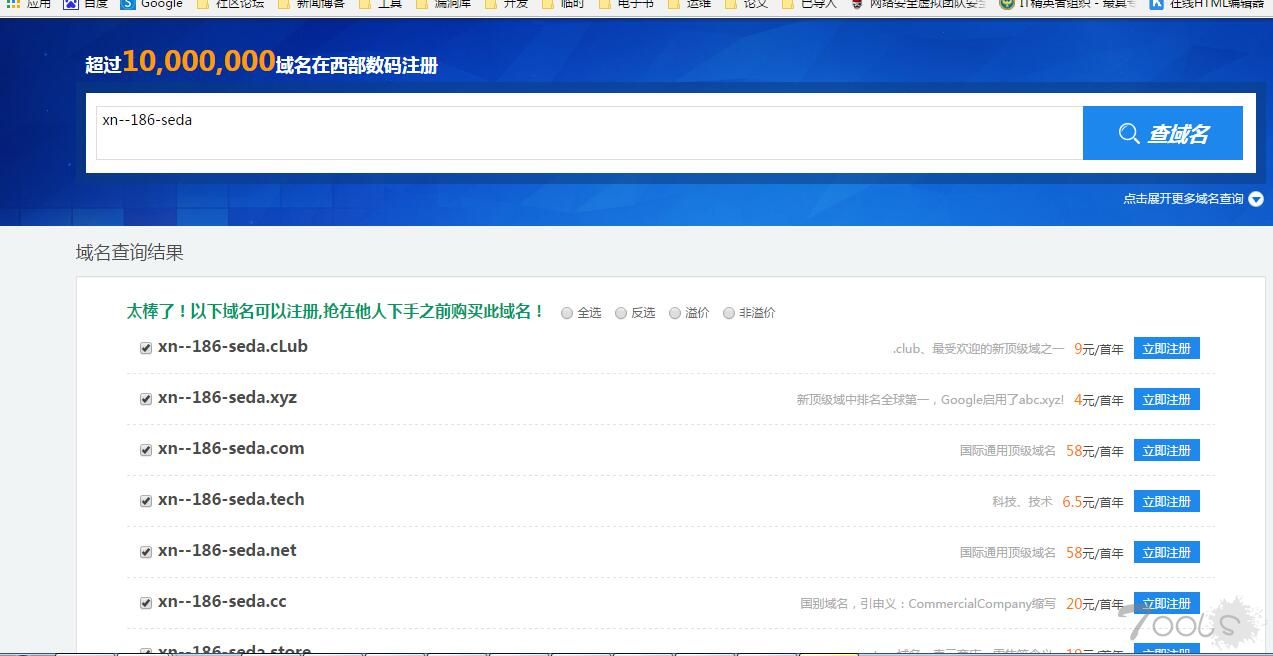Screen dimensions: 1273x656
Task: Expand 点击展开更多域名查询 arrow
Action: [x=1256, y=199]
